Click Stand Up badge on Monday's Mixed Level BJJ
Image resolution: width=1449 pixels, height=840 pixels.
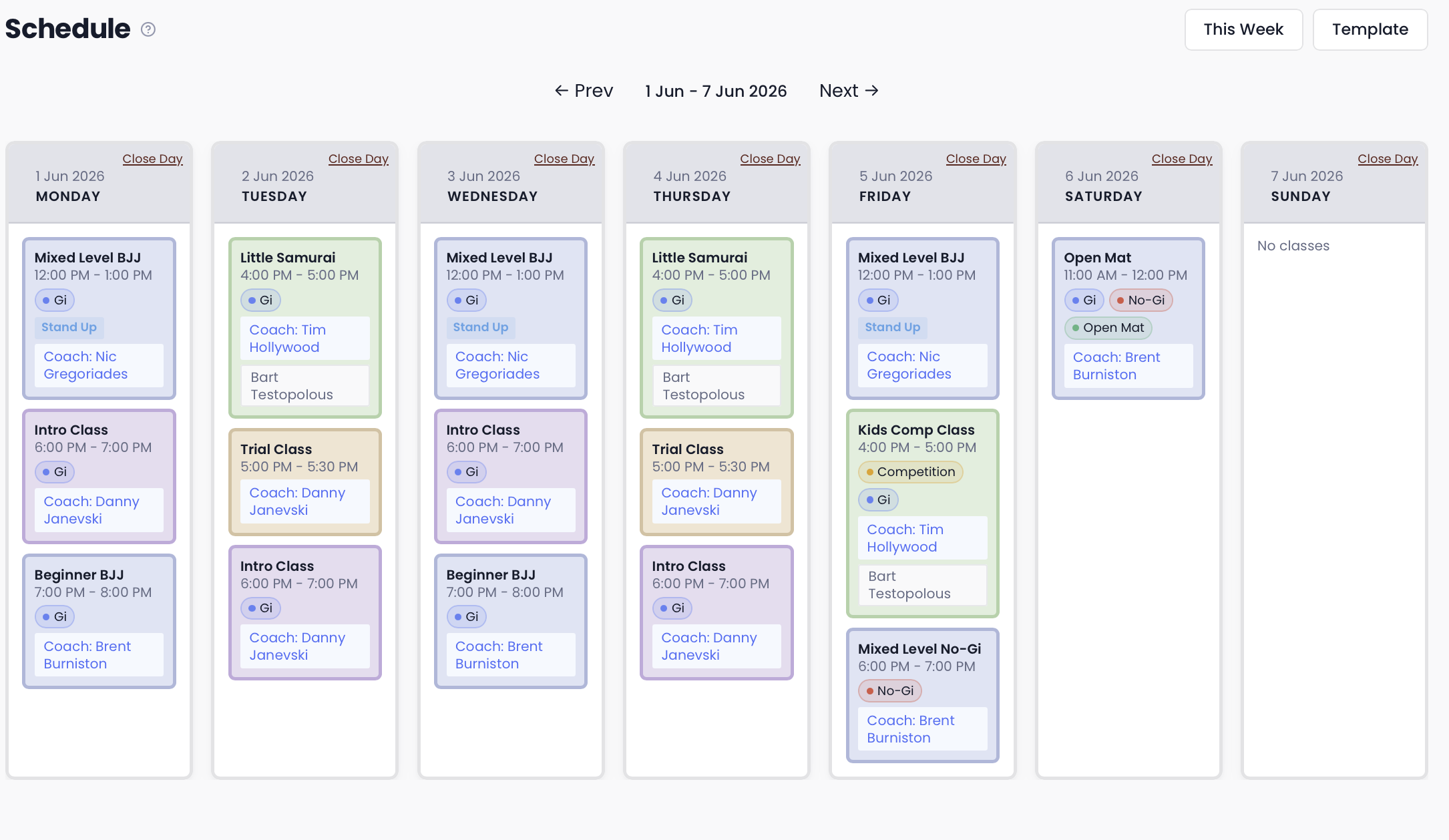pos(69,327)
